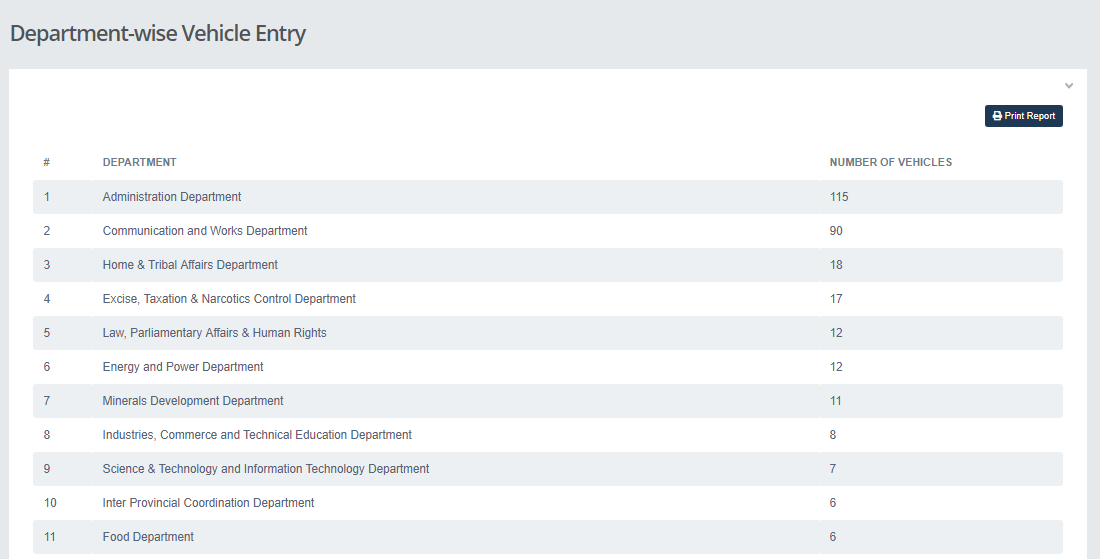
Task: Click the printer icon in Print Report
Action: (x=997, y=116)
